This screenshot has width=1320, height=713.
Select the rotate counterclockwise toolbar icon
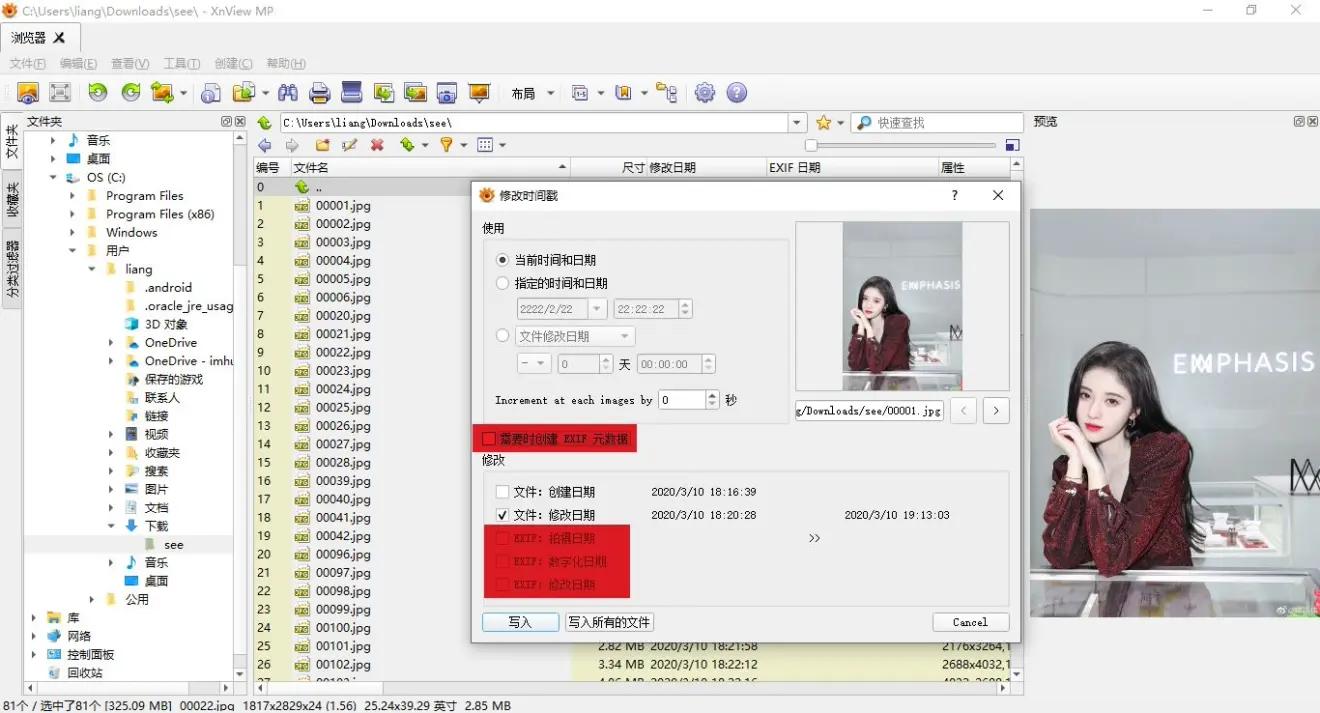[x=97, y=92]
